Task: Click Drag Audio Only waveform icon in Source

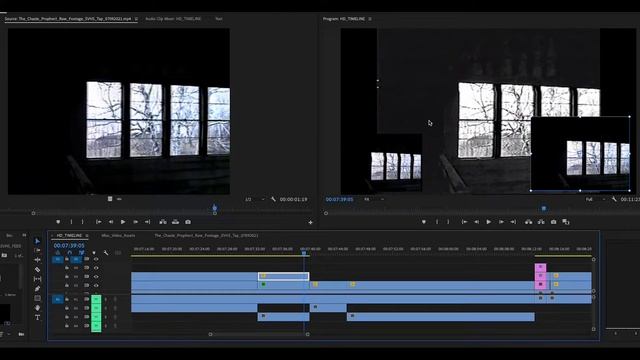Action: coord(119,199)
